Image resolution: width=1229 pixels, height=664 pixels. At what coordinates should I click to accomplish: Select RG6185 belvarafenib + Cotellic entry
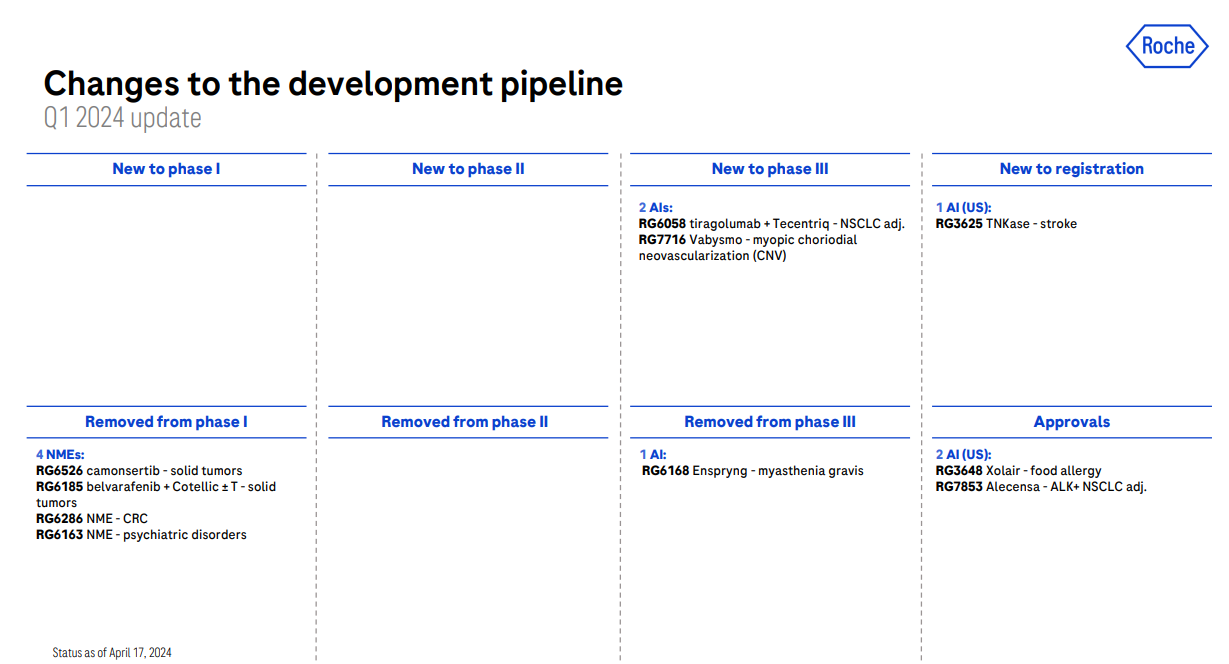(x=155, y=487)
